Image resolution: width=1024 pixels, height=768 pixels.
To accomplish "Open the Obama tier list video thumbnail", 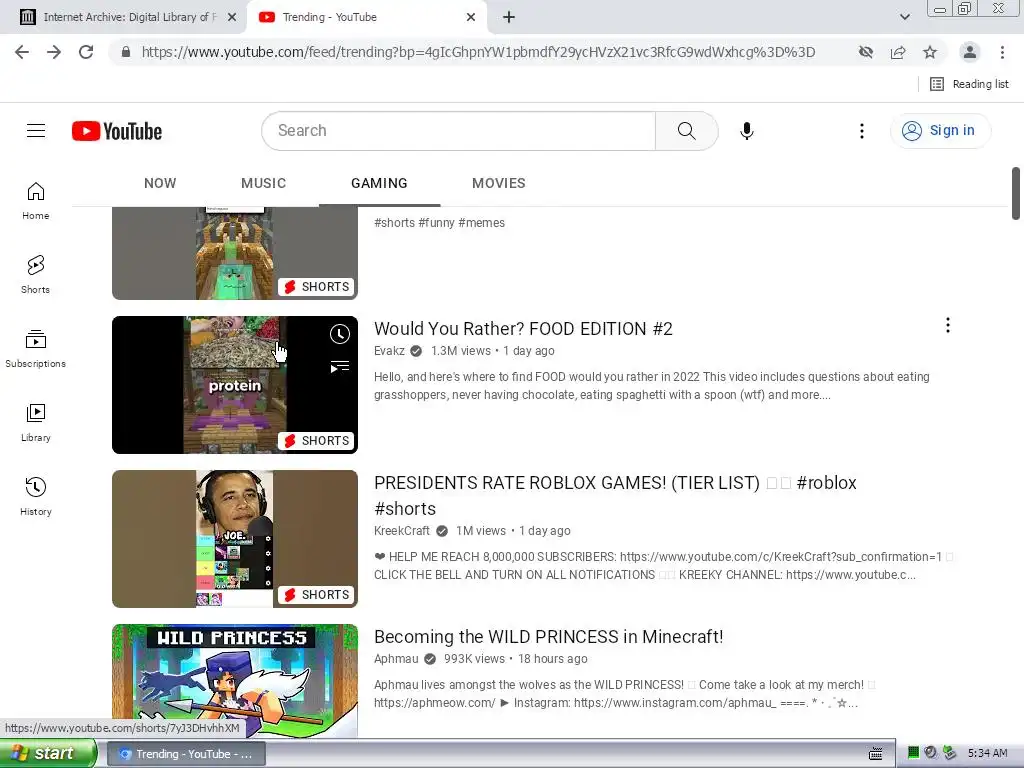I will pos(235,539).
